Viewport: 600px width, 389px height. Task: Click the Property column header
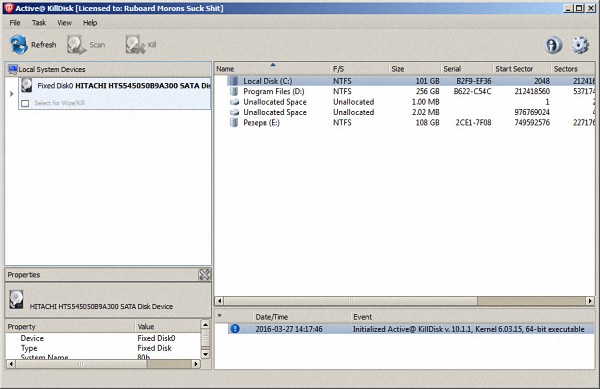pyautogui.click(x=71, y=327)
